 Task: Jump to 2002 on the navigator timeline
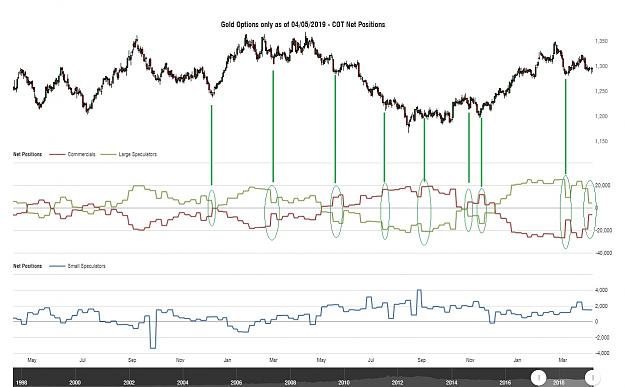pyautogui.click(x=129, y=382)
